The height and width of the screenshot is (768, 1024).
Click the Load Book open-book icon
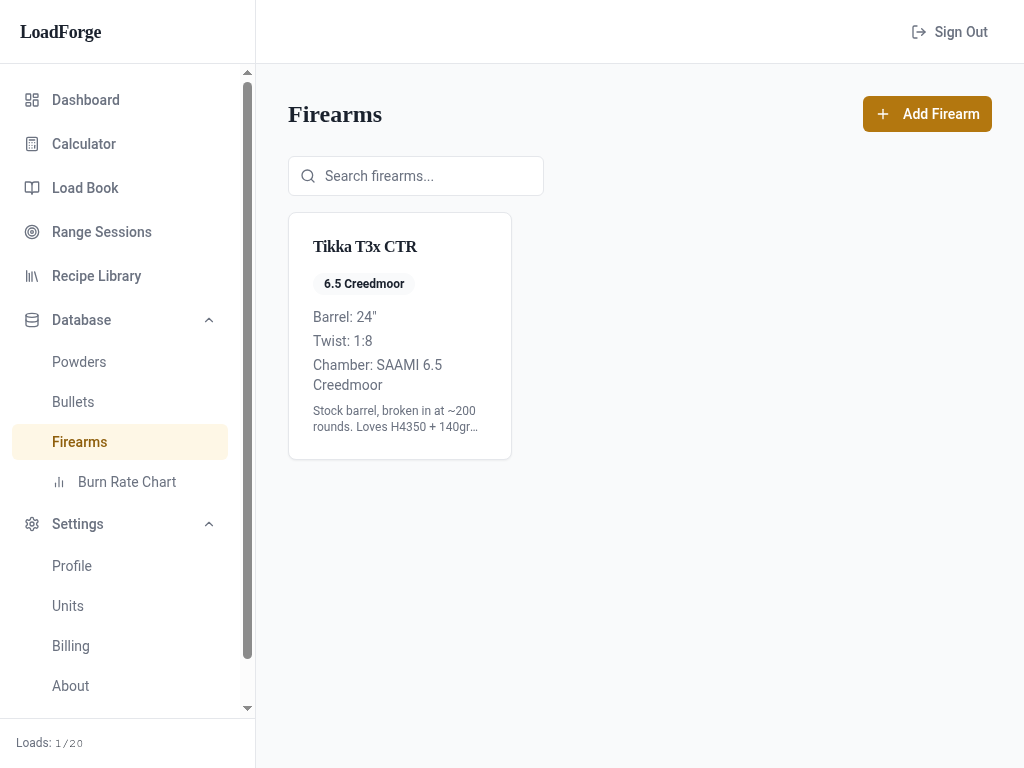pos(32,188)
